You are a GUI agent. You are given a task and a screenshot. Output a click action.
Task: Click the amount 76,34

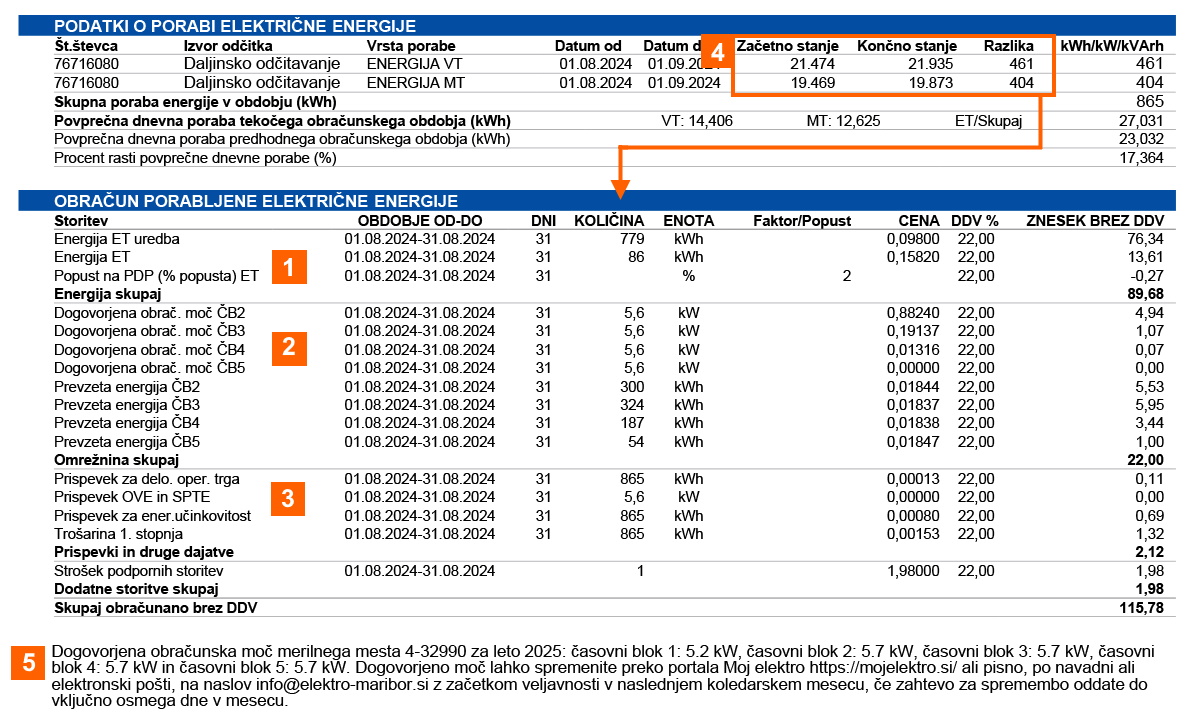[x=1145, y=239]
